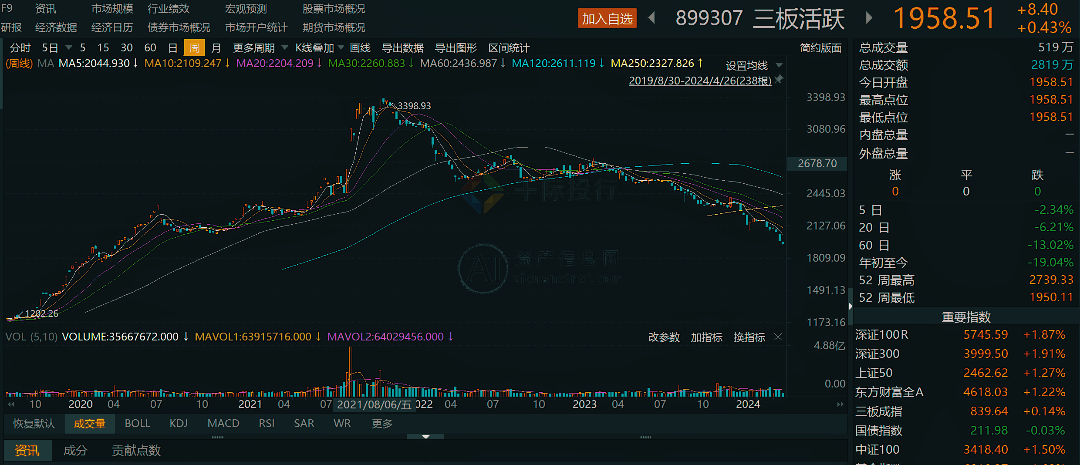
Task: Open the 5日 period dropdown arrow
Action: point(69,48)
